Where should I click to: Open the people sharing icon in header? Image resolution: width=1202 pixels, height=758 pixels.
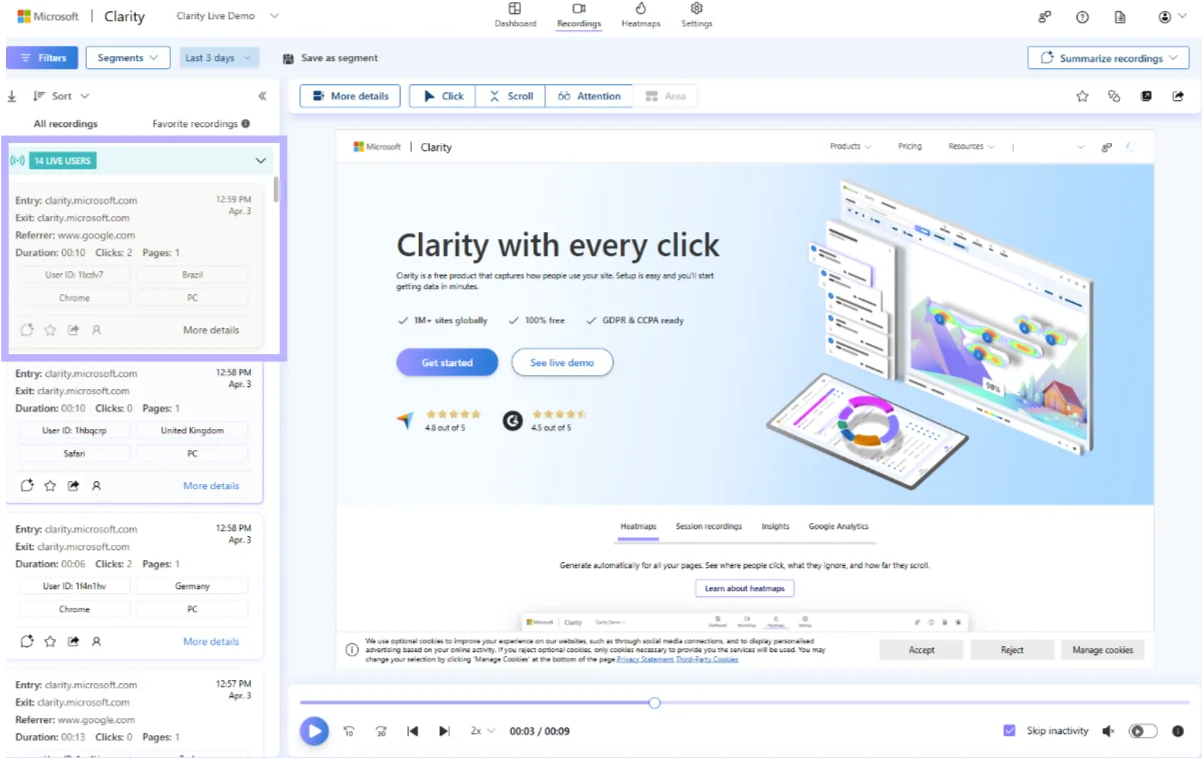pos(1045,17)
